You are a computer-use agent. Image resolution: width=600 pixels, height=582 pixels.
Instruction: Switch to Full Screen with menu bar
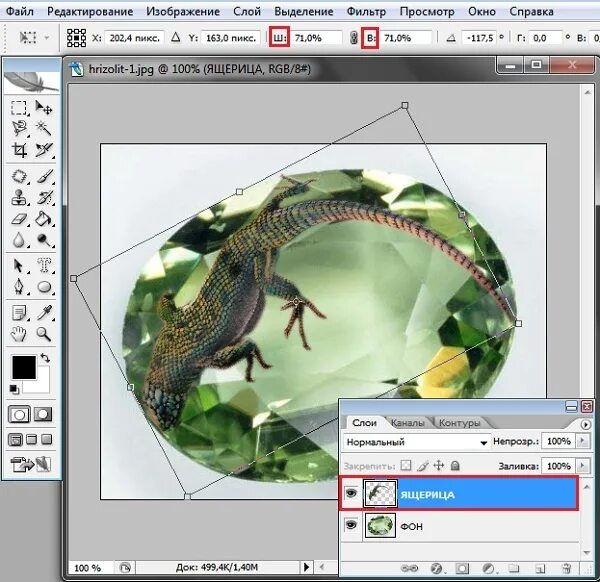31,440
